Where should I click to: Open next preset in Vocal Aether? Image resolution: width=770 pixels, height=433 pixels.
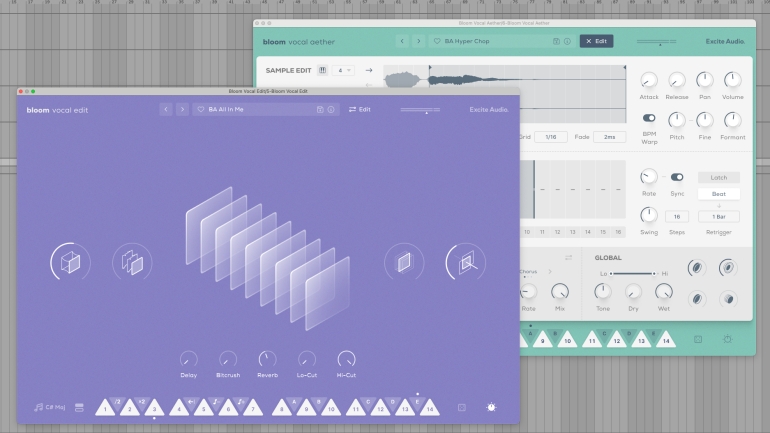418,41
